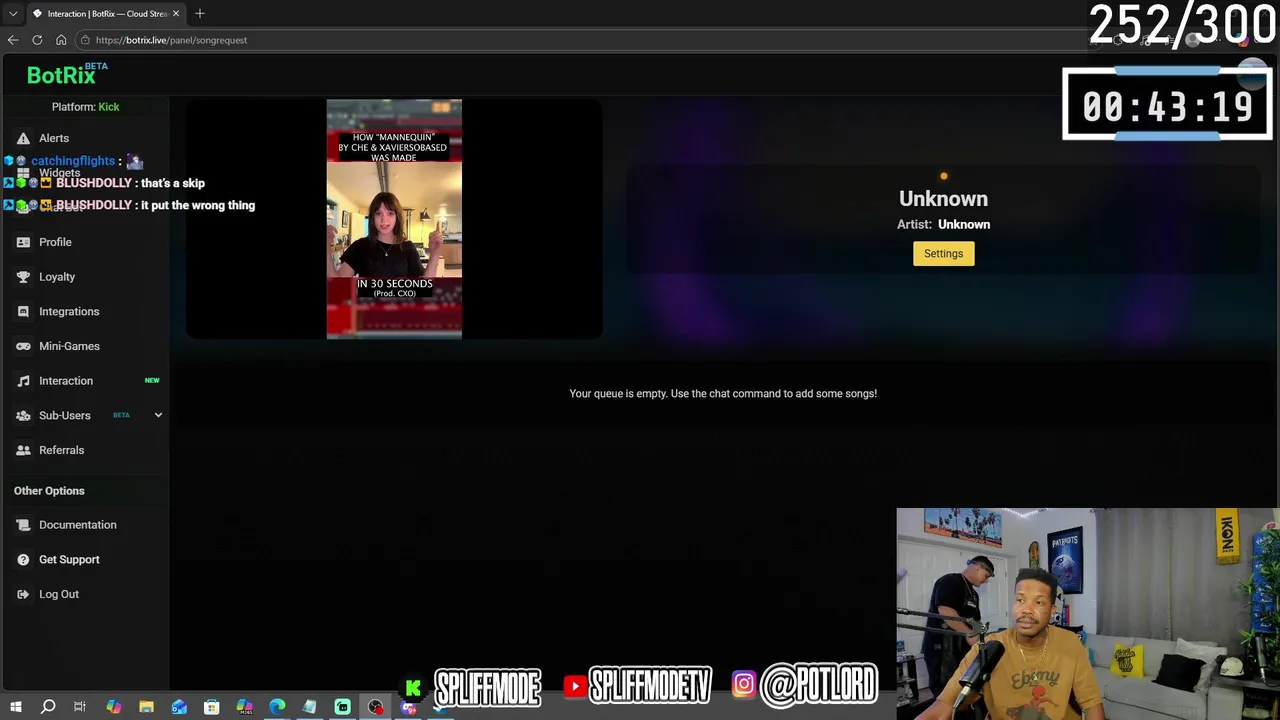The height and width of the screenshot is (720, 1280).
Task: Expand the Sub-Users submenu arrow
Action: (158, 415)
